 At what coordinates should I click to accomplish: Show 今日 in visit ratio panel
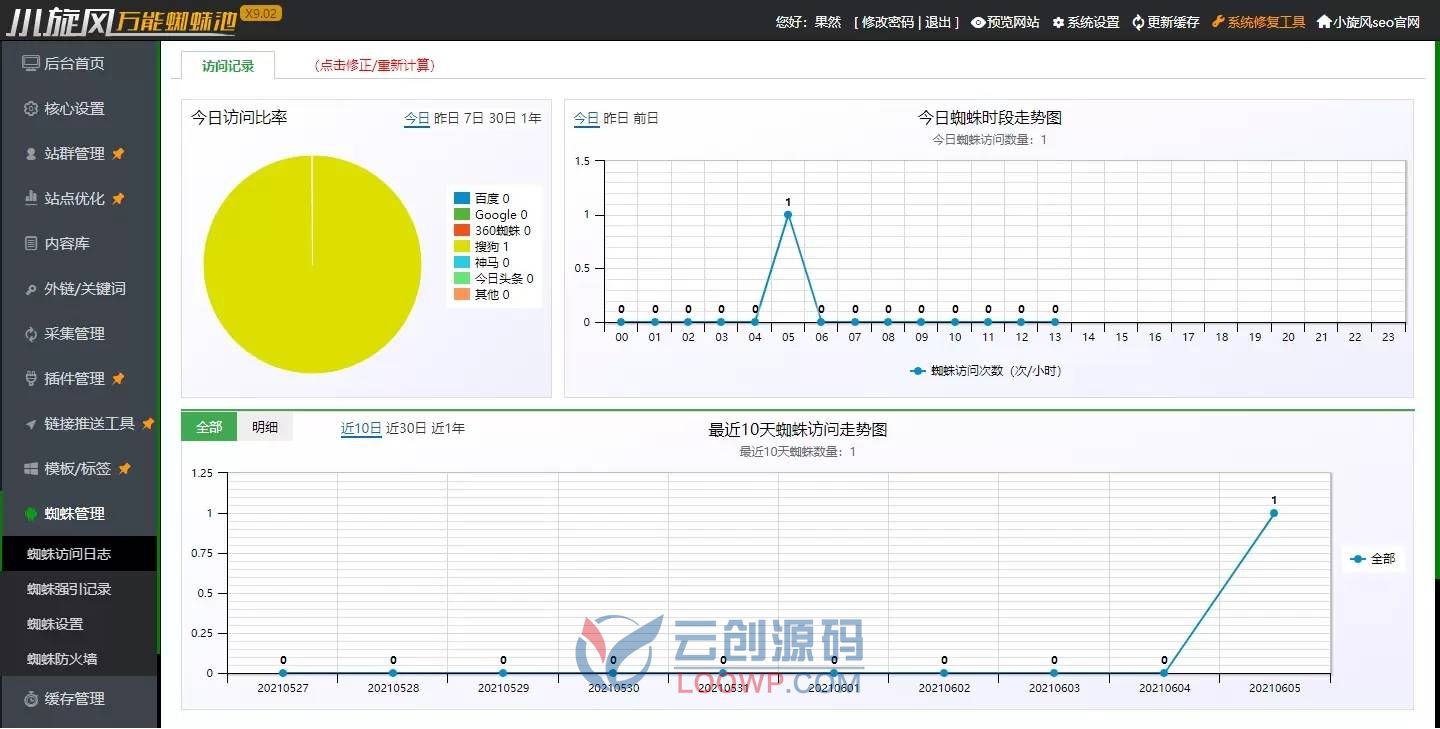tap(417, 118)
